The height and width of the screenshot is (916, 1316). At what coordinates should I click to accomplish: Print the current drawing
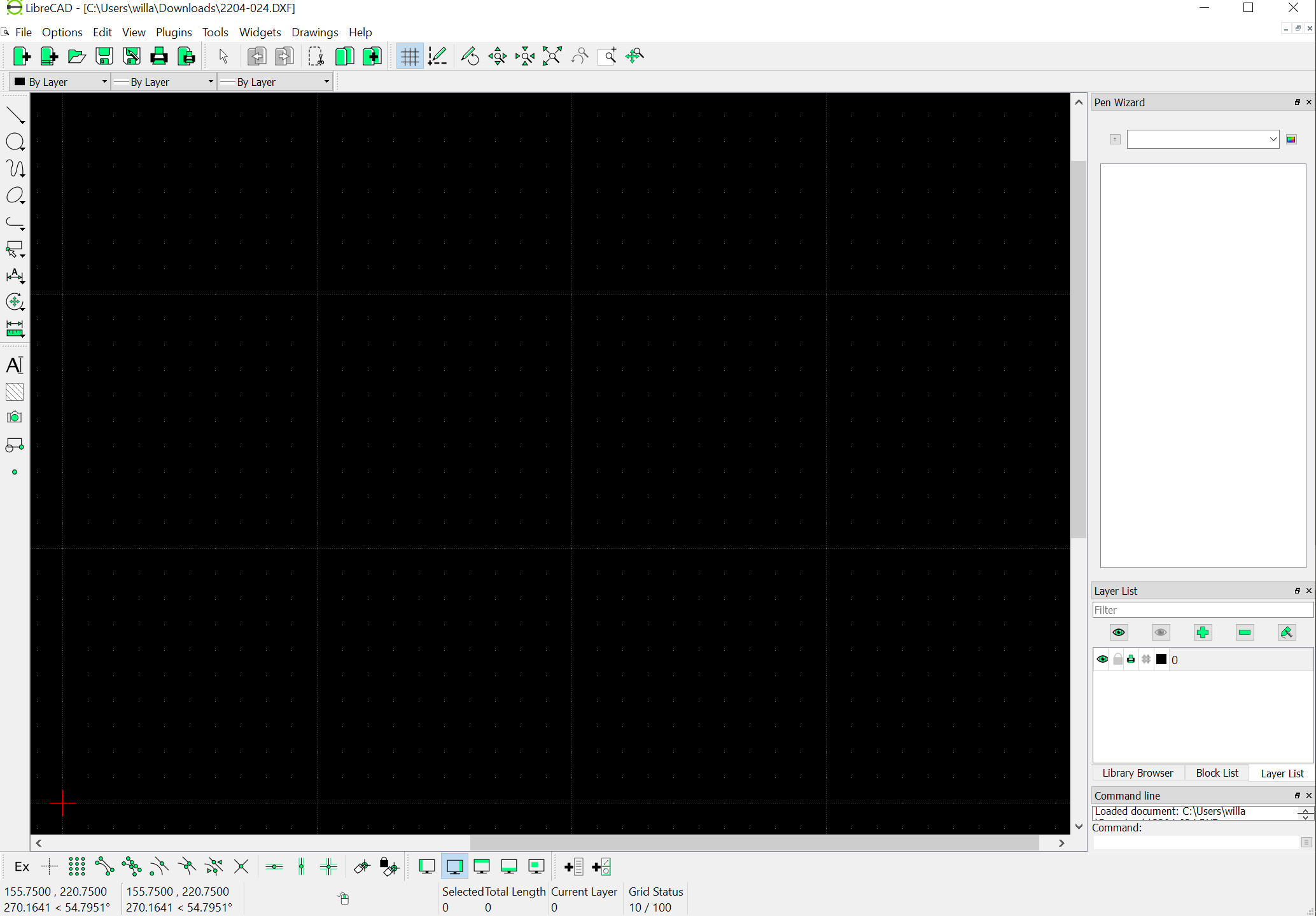pyautogui.click(x=159, y=57)
